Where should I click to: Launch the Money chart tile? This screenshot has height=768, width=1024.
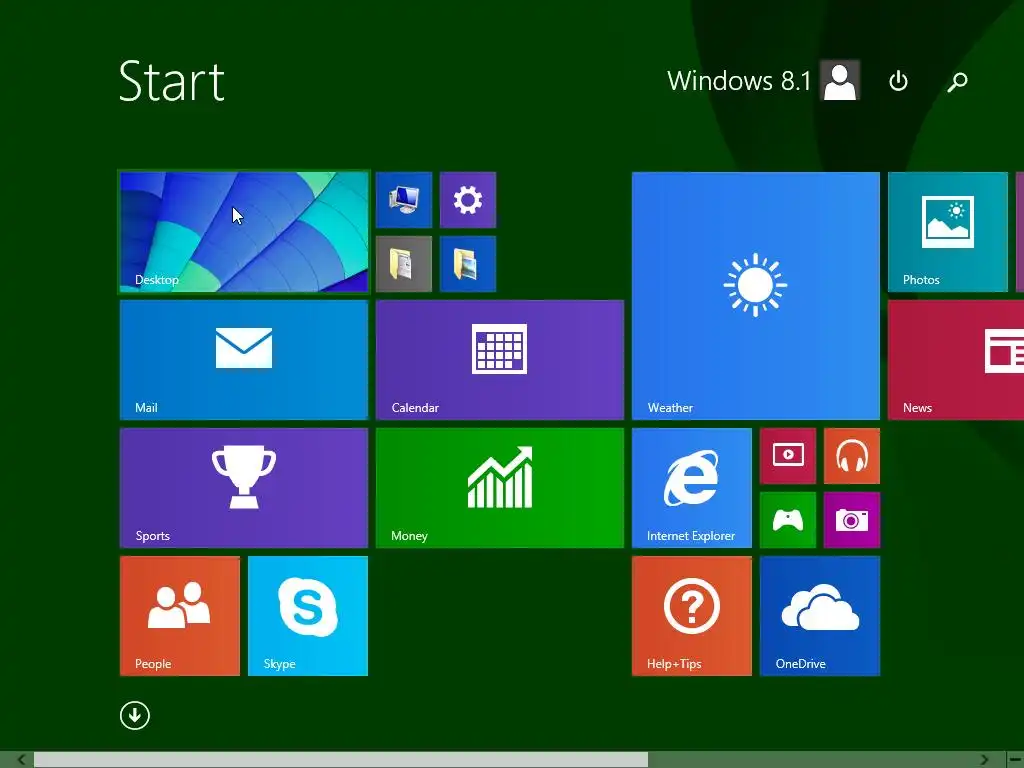(x=500, y=488)
